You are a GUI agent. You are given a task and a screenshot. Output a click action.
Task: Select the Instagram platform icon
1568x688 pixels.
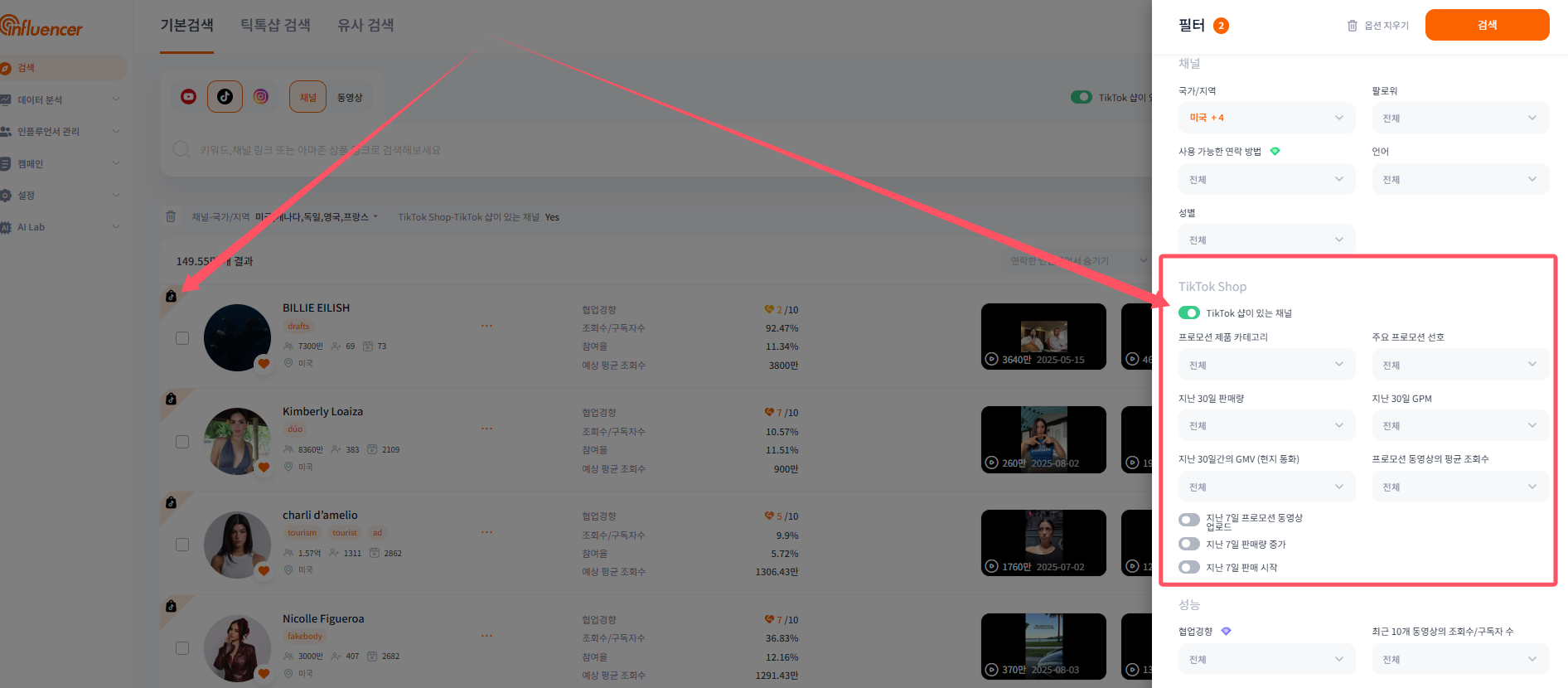[261, 97]
